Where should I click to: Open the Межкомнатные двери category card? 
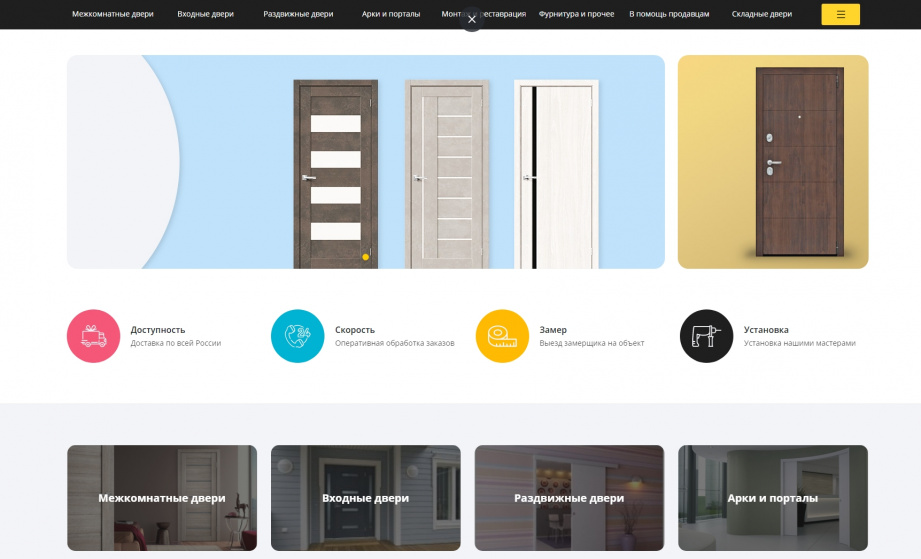click(162, 498)
